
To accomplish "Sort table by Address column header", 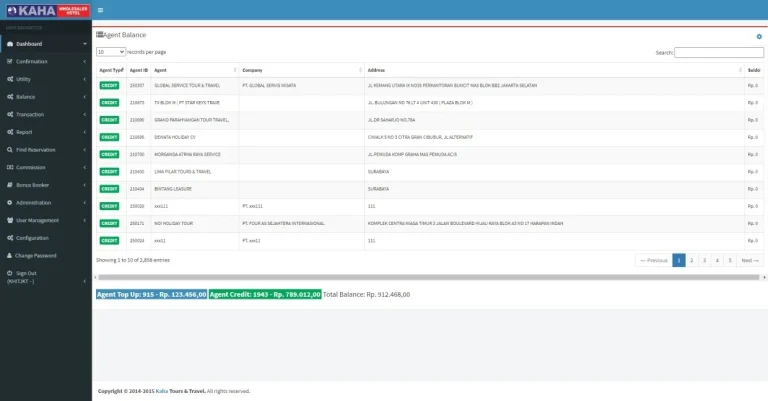I will coord(554,70).
